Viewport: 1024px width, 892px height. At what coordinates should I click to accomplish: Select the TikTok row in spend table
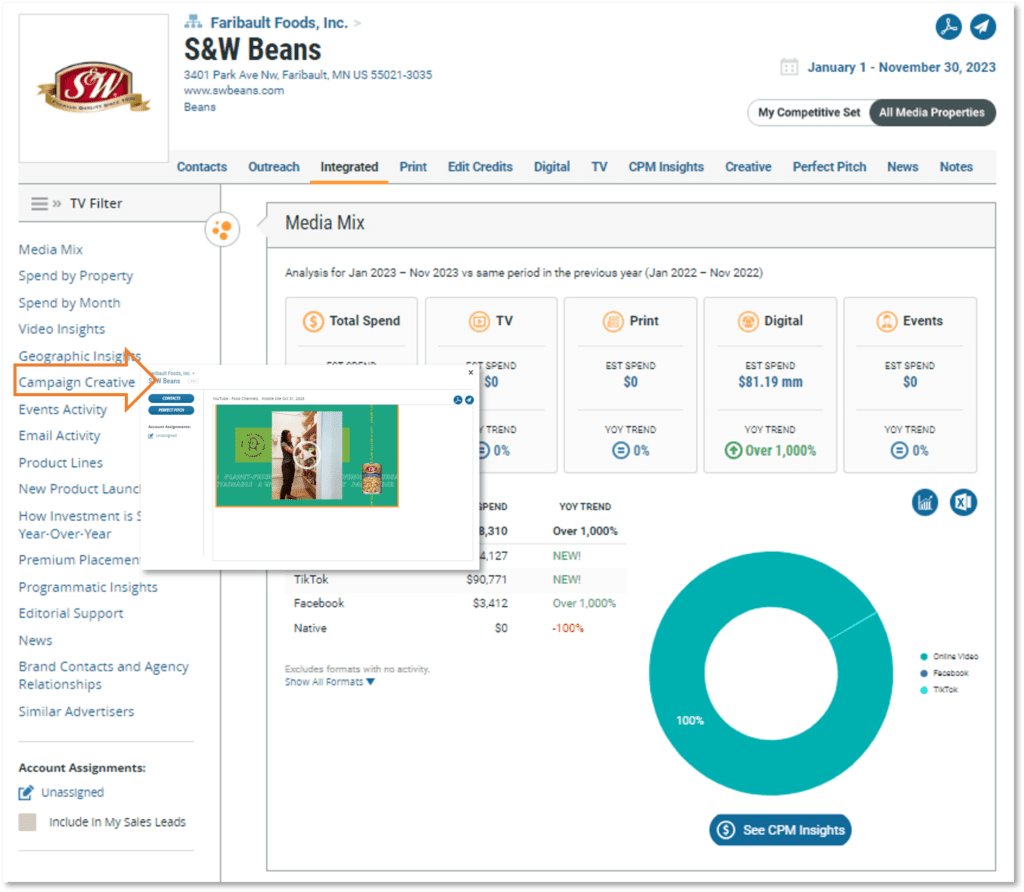455,580
